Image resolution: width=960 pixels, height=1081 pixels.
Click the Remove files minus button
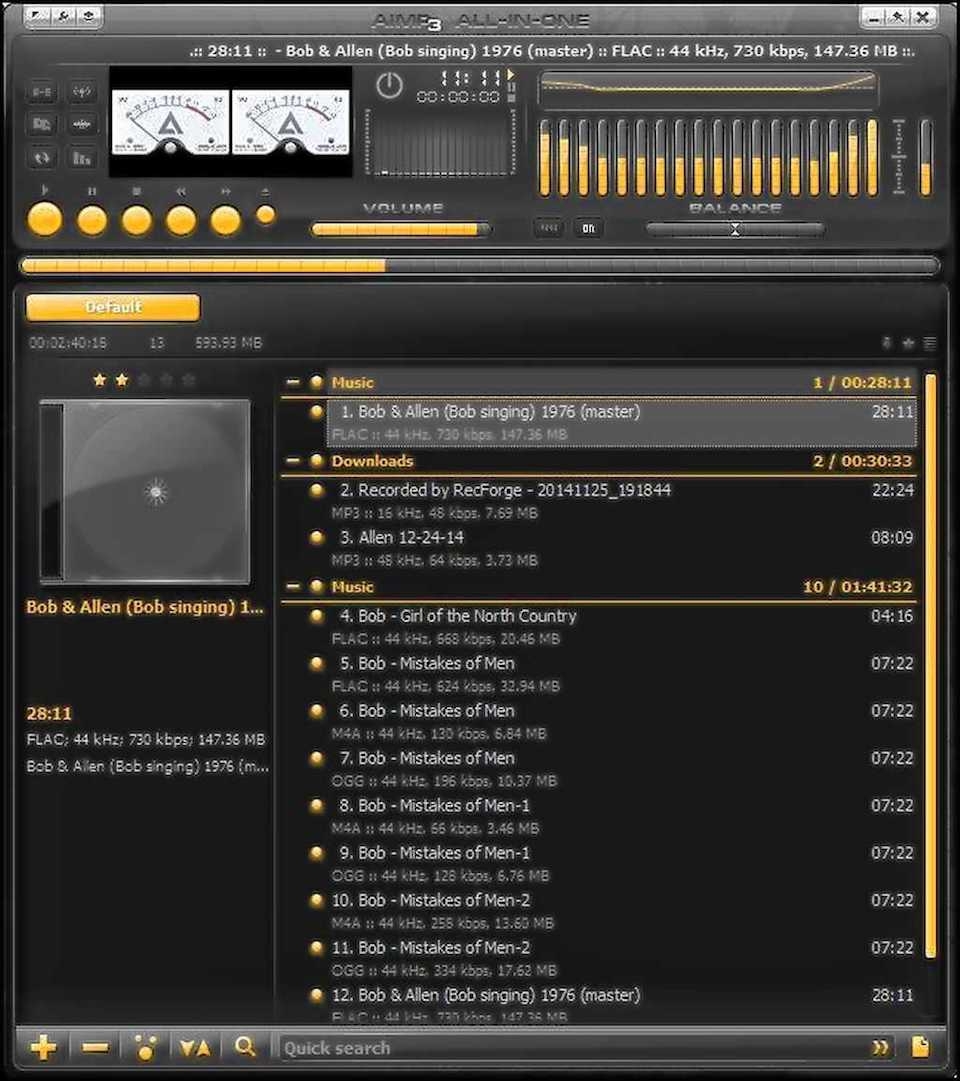[95, 1048]
